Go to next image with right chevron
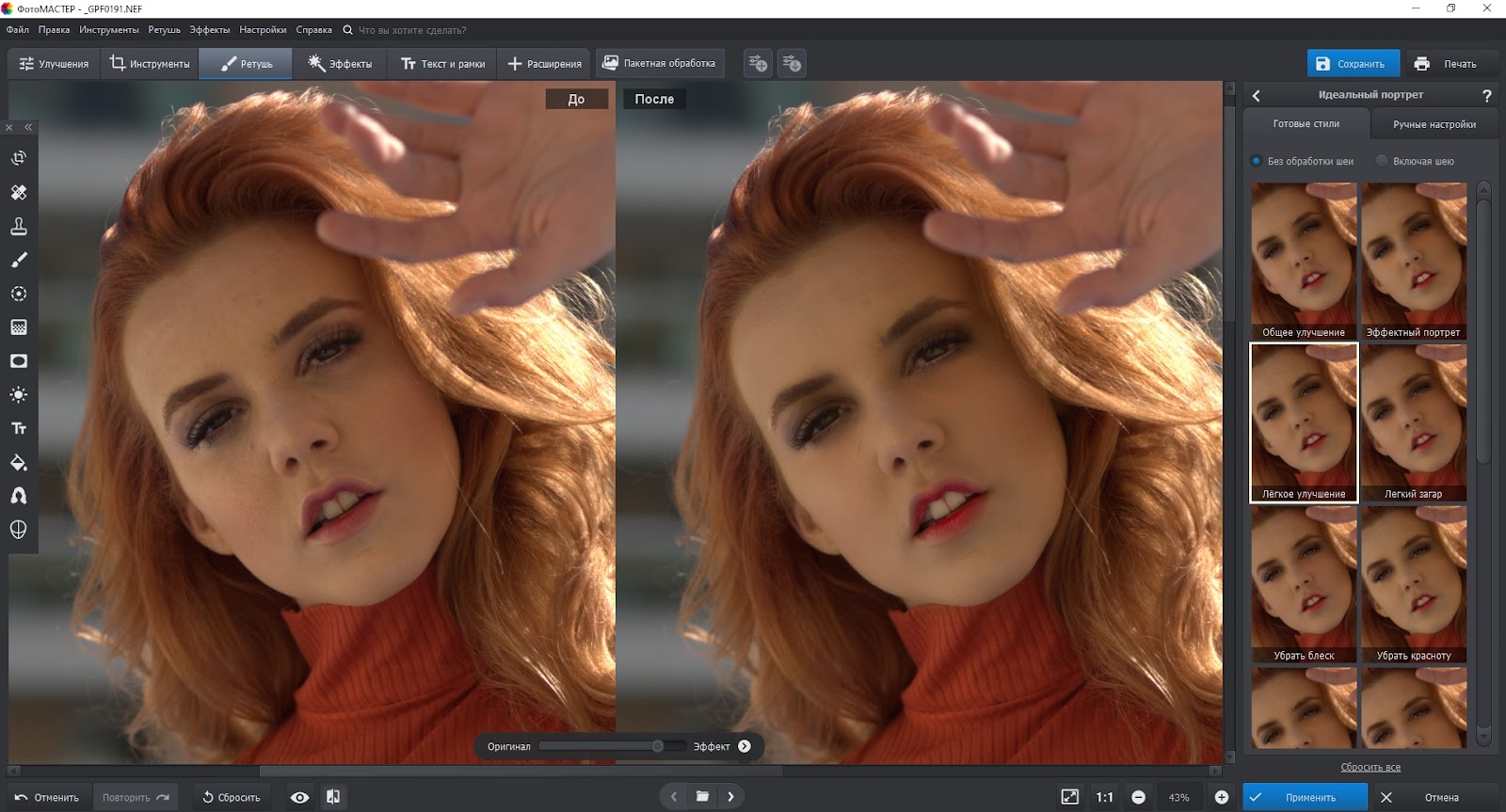 pyautogui.click(x=730, y=796)
